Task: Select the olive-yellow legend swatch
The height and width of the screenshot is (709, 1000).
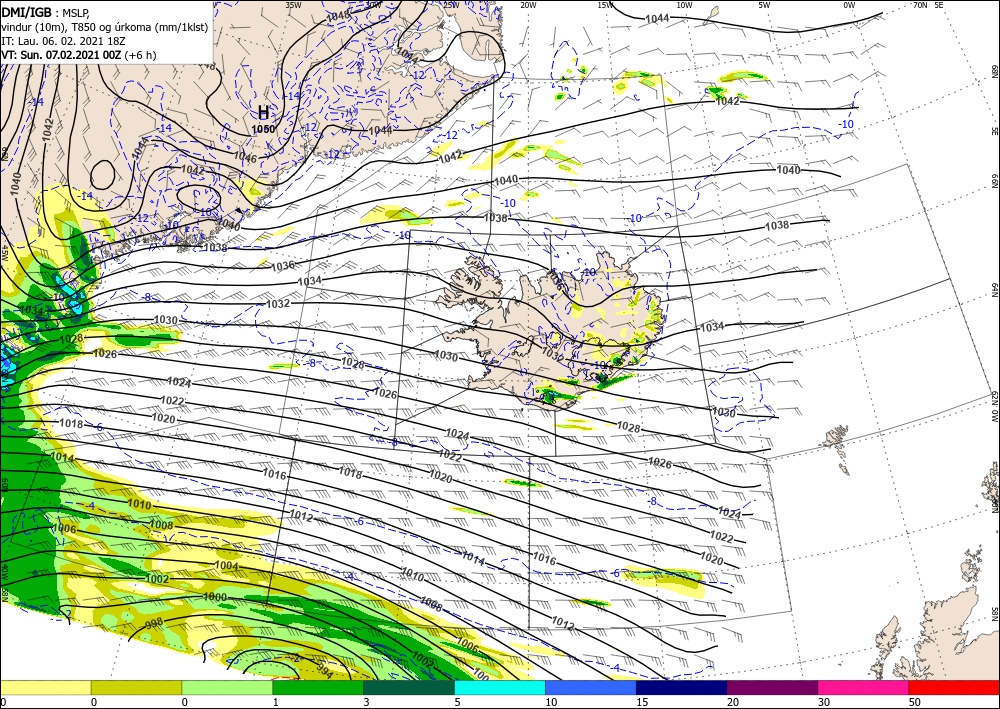Action: tap(136, 687)
